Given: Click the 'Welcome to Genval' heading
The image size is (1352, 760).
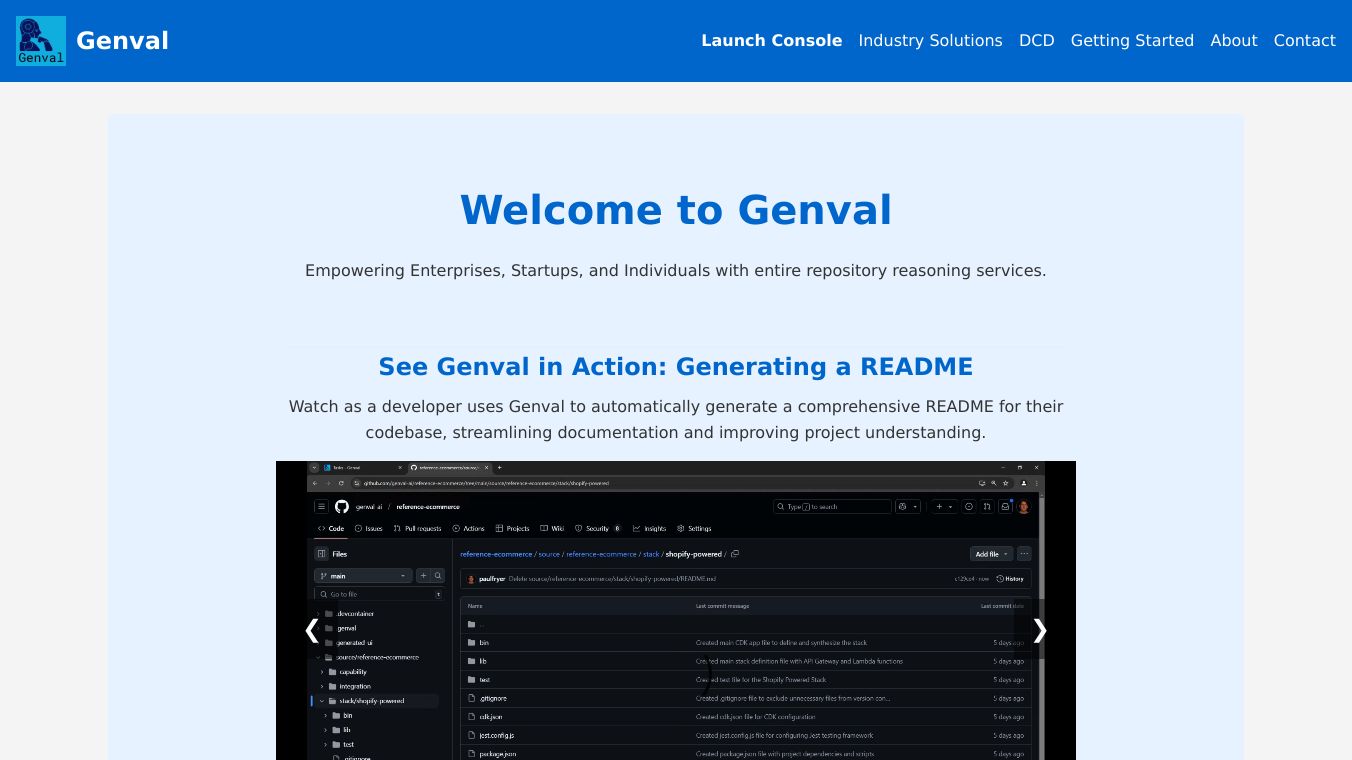Looking at the screenshot, I should 676,210.
